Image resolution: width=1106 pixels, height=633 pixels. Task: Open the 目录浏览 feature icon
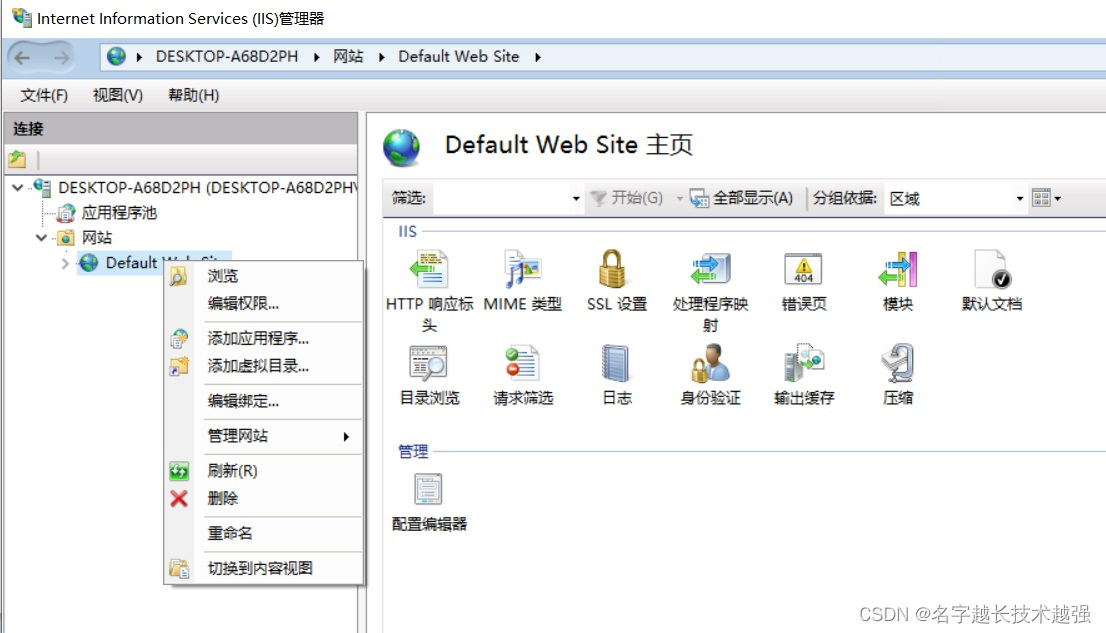(x=429, y=363)
